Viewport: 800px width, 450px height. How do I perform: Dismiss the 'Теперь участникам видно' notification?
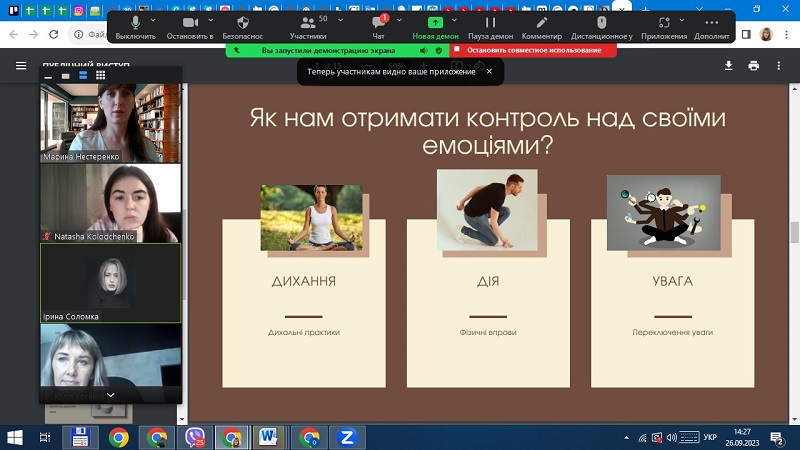(489, 71)
